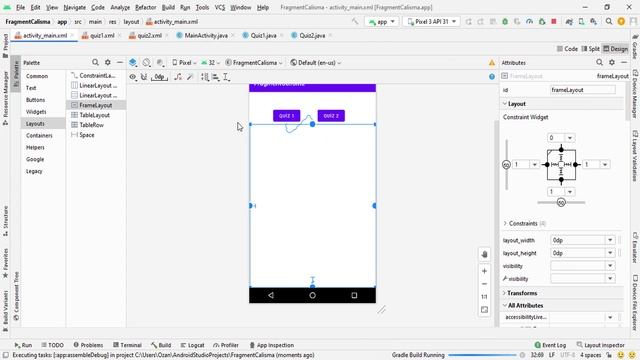640x360 pixels.
Task: Zoom in with plus button
Action: [x=484, y=271]
